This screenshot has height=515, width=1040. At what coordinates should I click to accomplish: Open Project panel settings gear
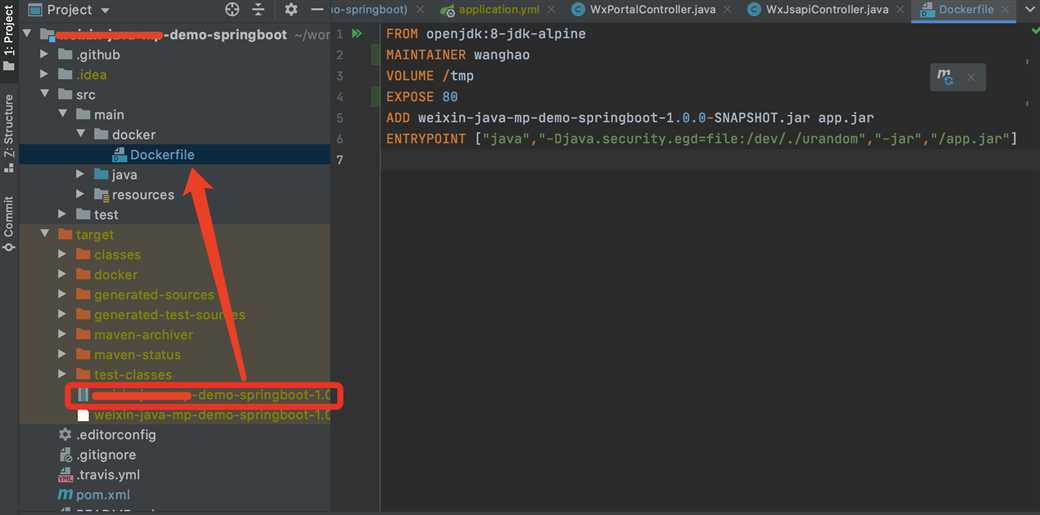(291, 9)
